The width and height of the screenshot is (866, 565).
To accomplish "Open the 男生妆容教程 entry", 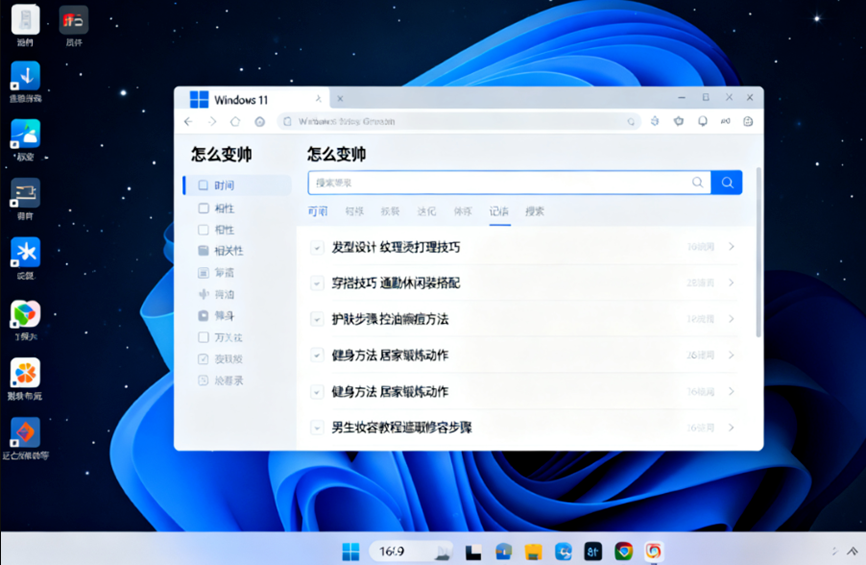I will [x=402, y=427].
